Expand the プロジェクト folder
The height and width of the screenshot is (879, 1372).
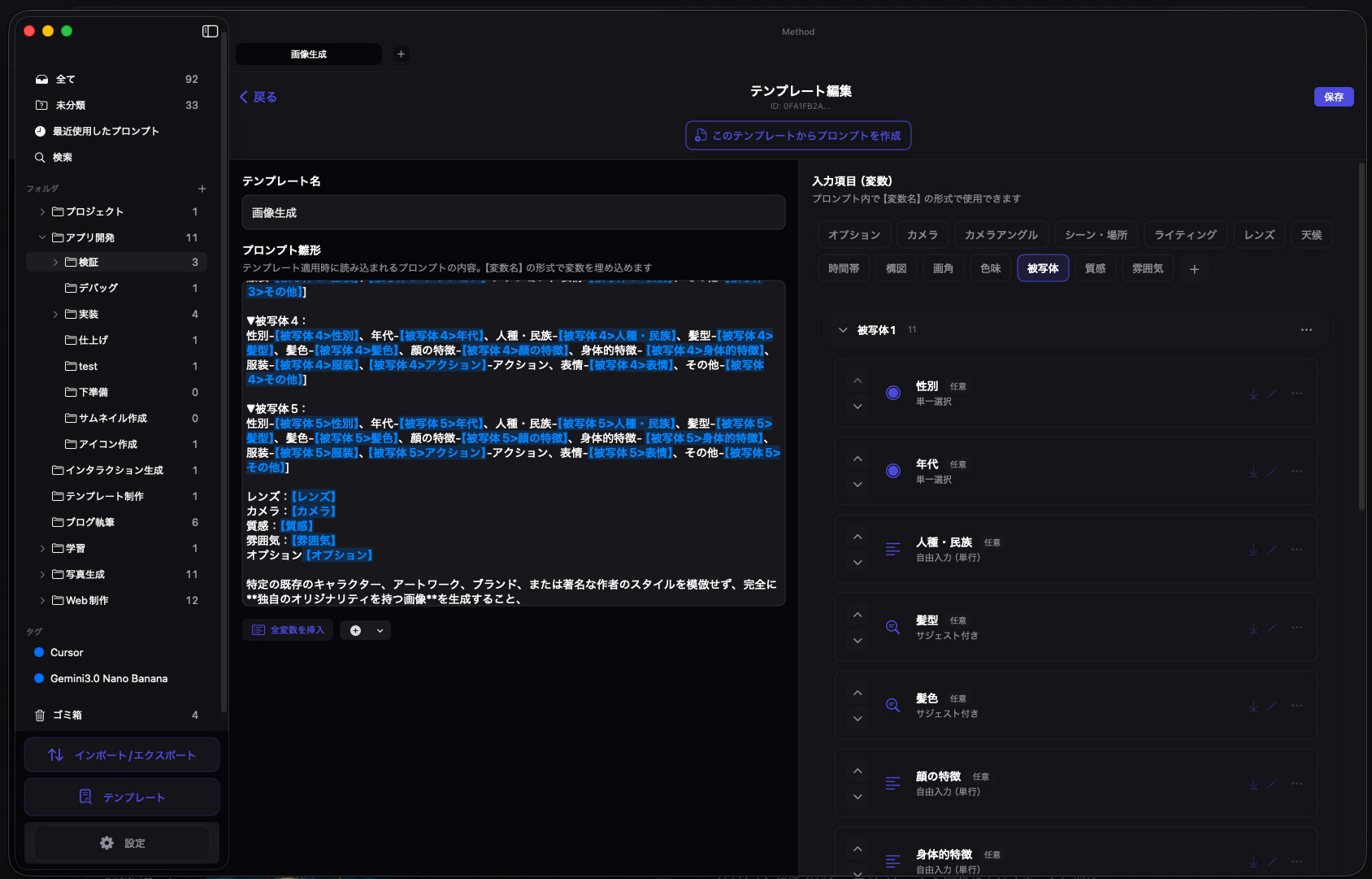tap(42, 211)
